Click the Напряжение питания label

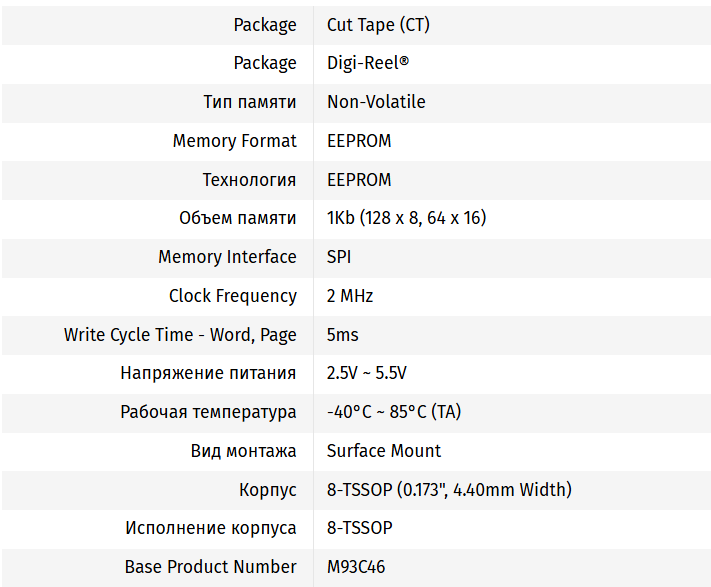208,373
